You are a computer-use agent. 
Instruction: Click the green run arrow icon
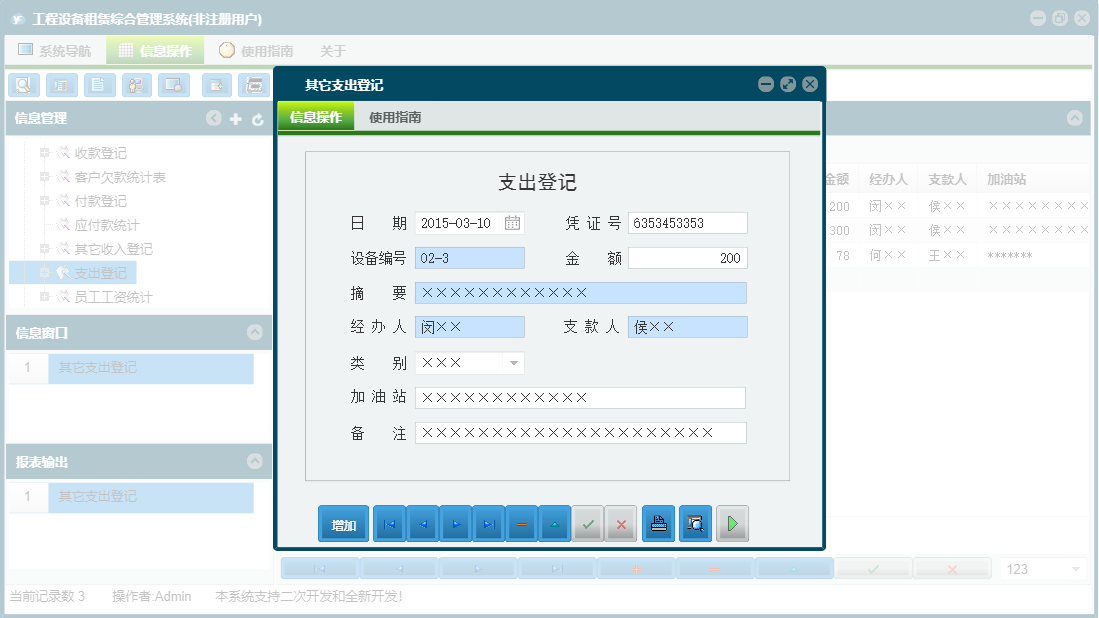click(732, 523)
